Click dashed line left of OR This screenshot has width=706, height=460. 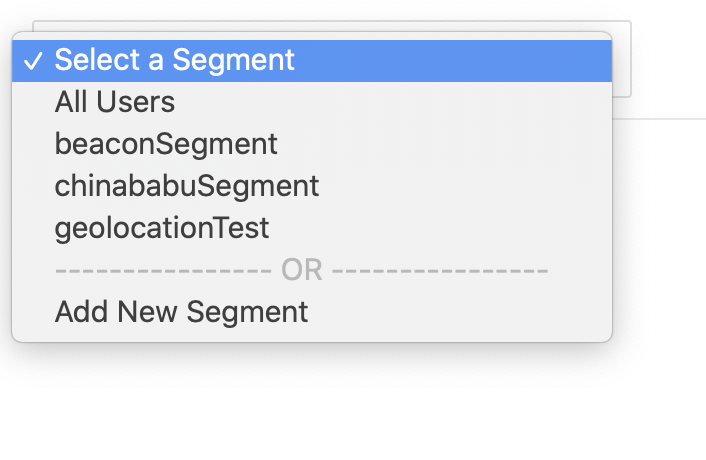160,270
